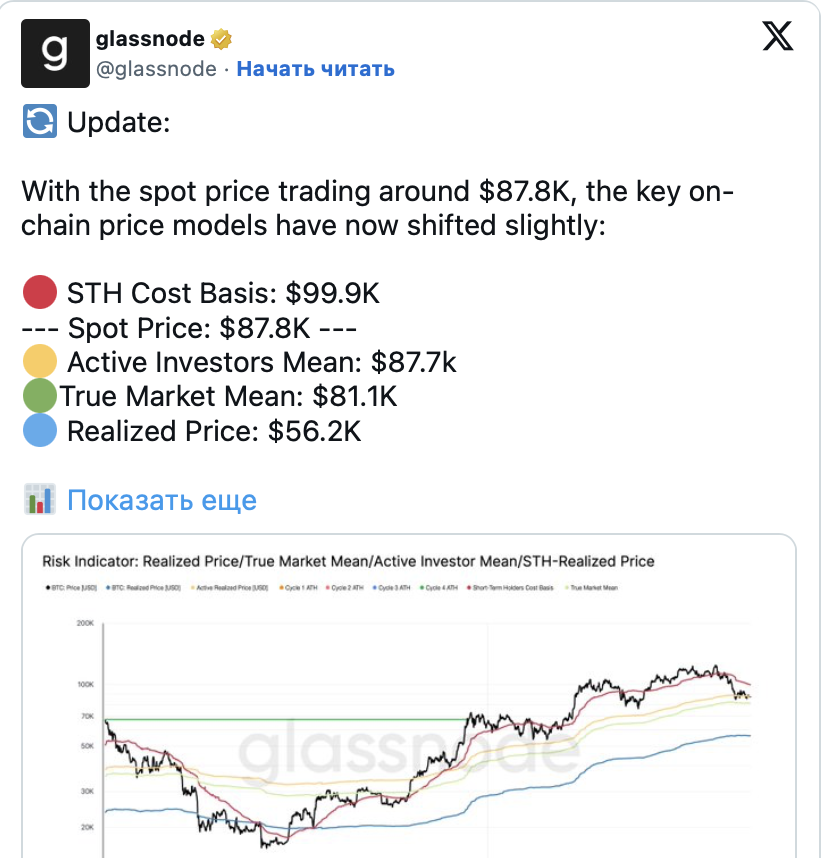The height and width of the screenshot is (858, 822).
Task: Click the glassnode profile avatar
Action: coord(54,53)
